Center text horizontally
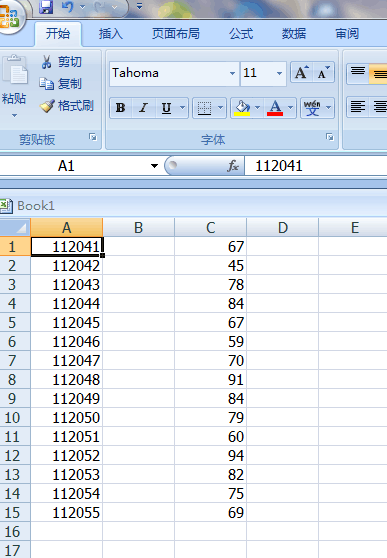The image size is (387, 558). click(x=380, y=107)
